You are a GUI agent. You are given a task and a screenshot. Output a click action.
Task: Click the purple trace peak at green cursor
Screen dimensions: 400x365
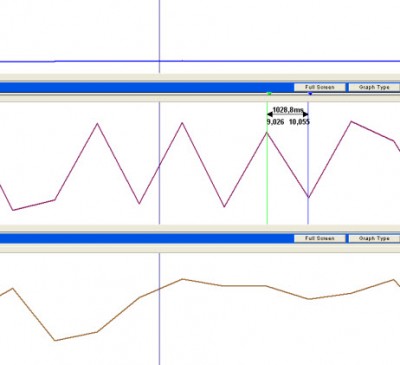tap(267, 133)
